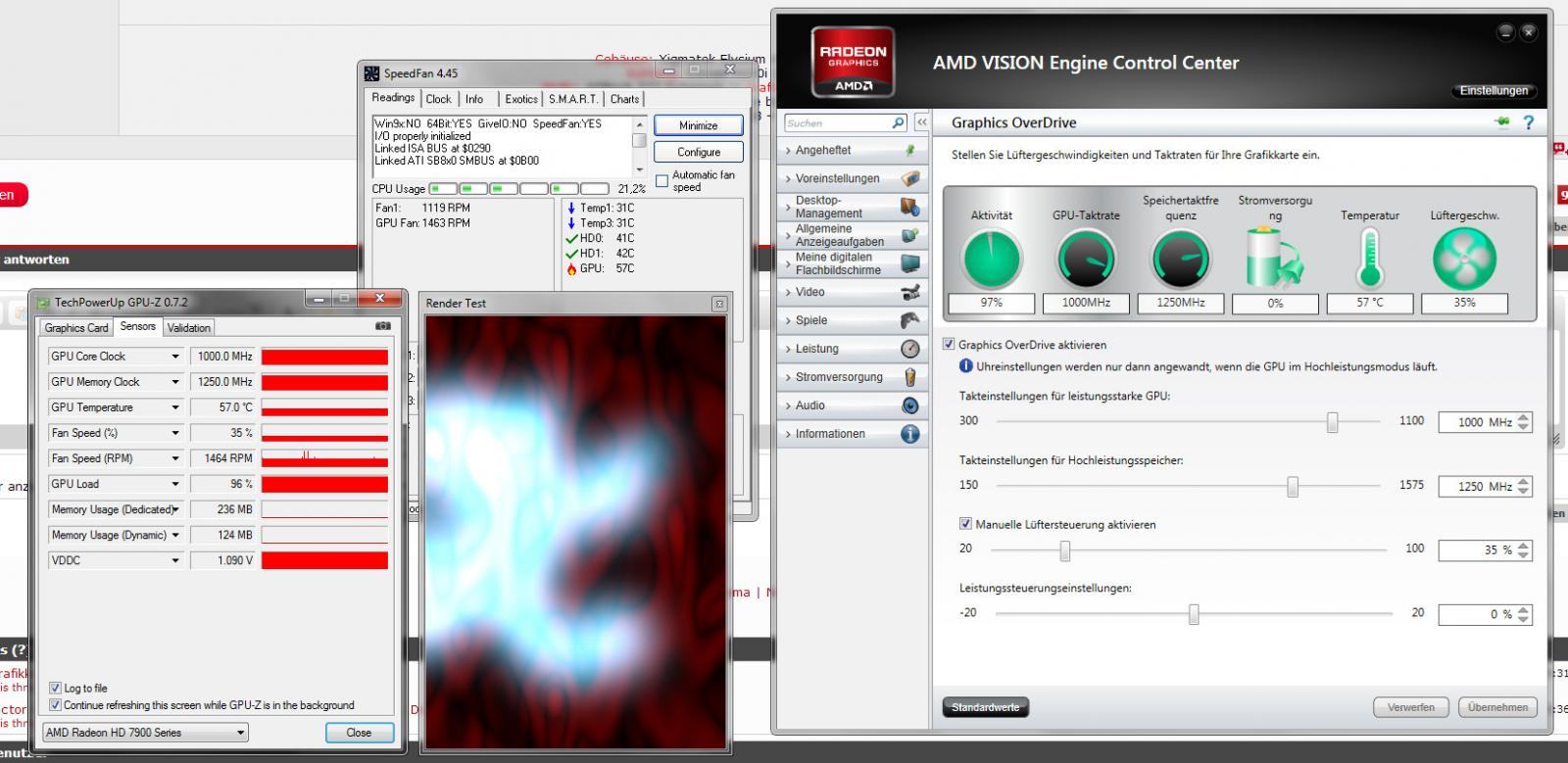Viewport: 1568px width, 763px height.
Task: Open GPU Temperature sensor dropdown
Action: tap(175, 407)
